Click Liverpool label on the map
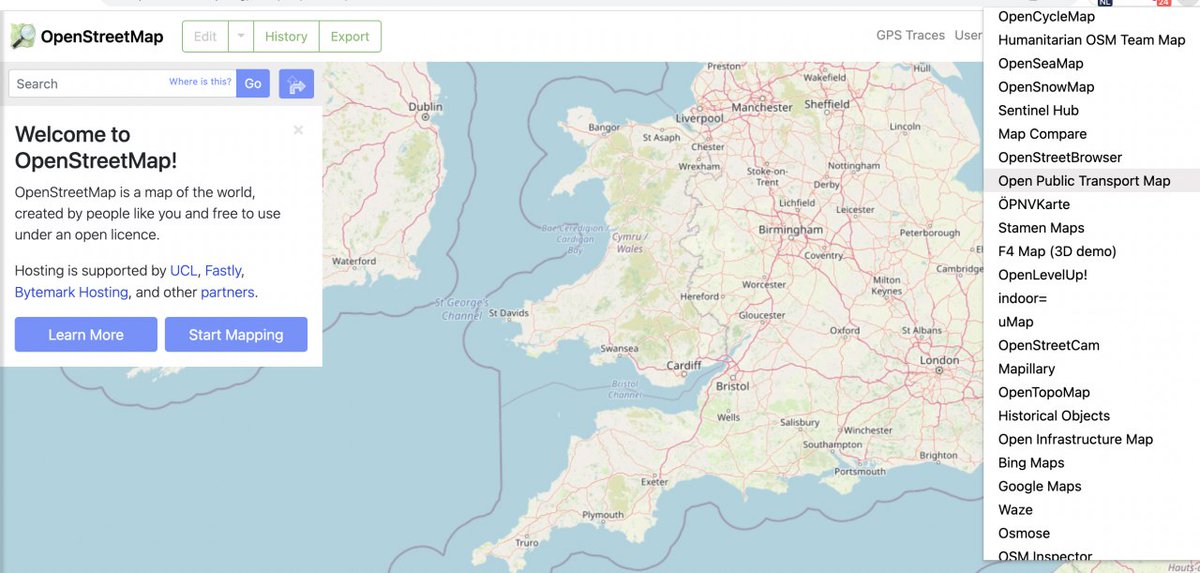1200x573 pixels. [x=700, y=118]
